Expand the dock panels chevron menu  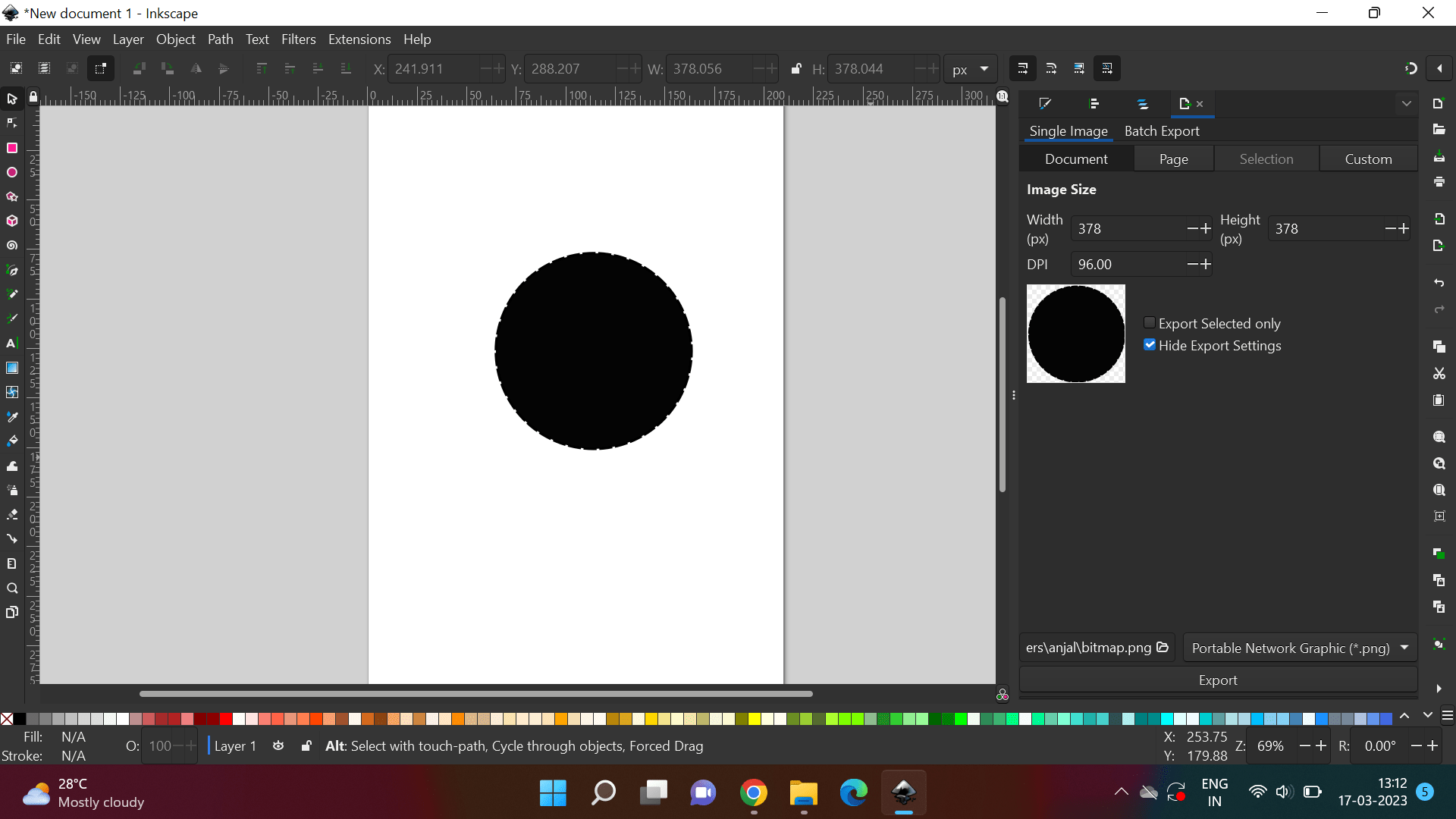[1407, 104]
